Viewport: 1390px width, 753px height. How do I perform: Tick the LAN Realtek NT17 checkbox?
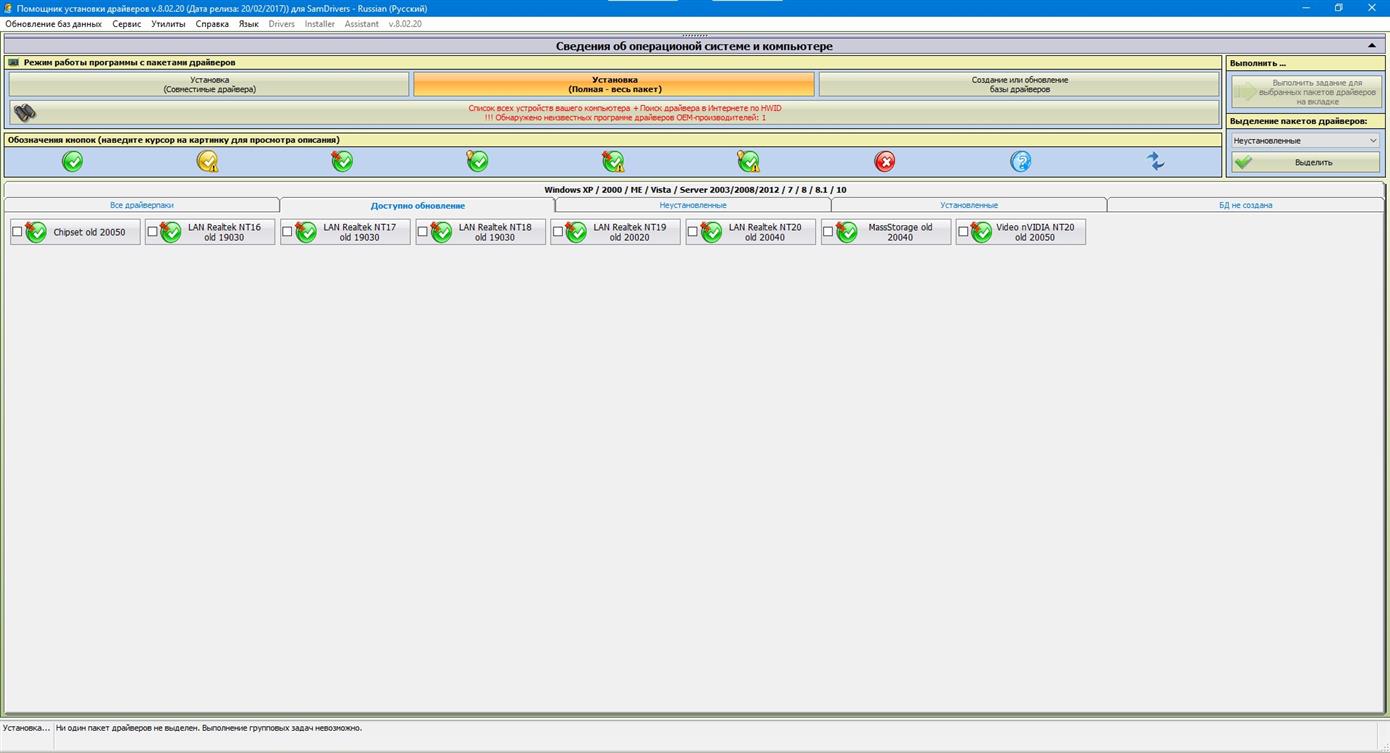point(287,232)
